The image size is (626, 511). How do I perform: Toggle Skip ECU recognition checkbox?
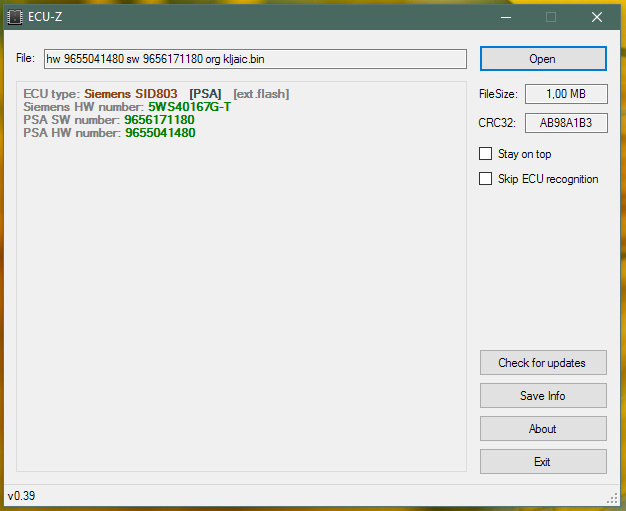tap(485, 178)
